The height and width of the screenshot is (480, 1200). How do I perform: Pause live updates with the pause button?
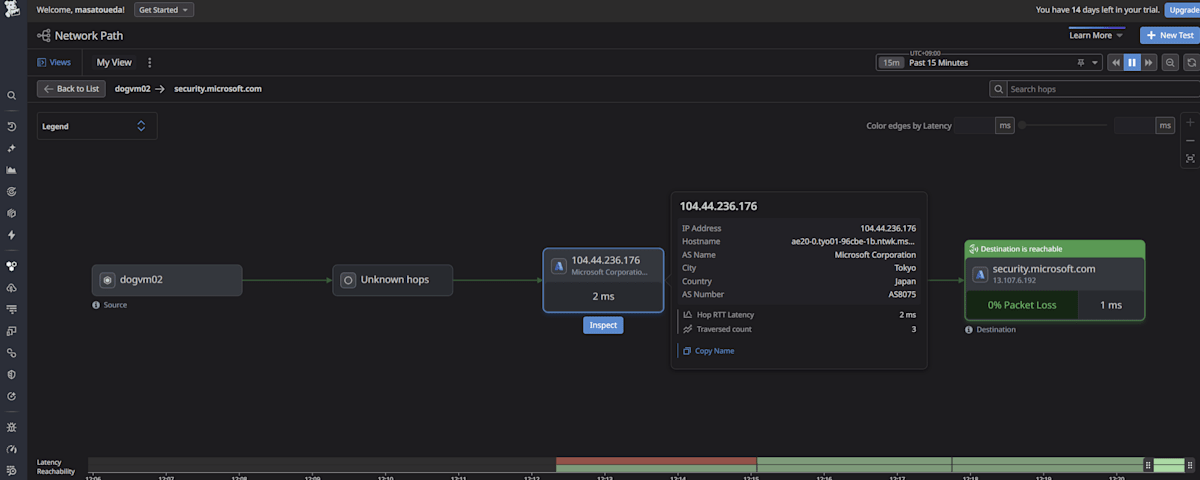pyautogui.click(x=1132, y=62)
